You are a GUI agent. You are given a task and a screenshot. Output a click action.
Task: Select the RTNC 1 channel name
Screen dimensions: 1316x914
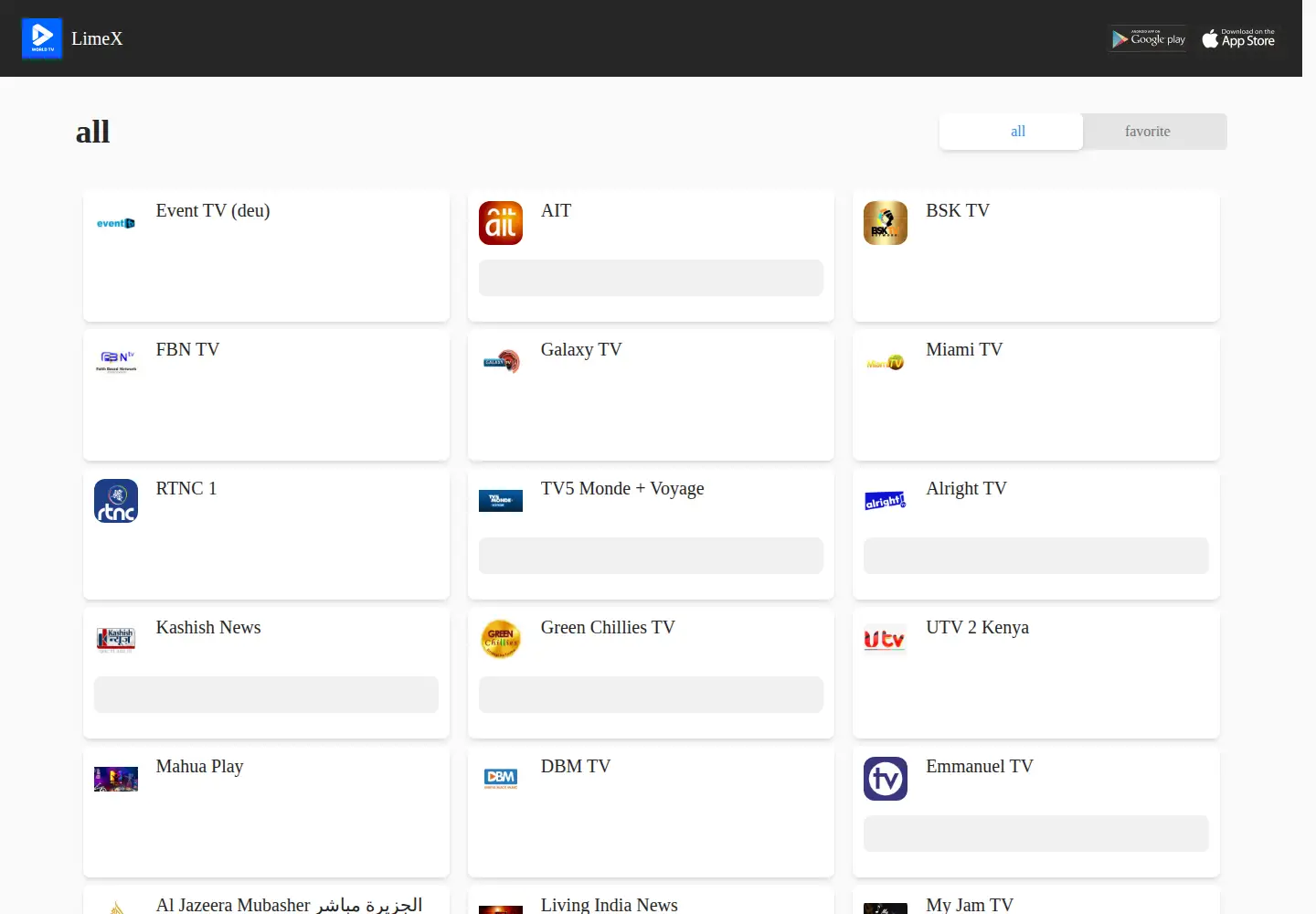click(x=186, y=488)
